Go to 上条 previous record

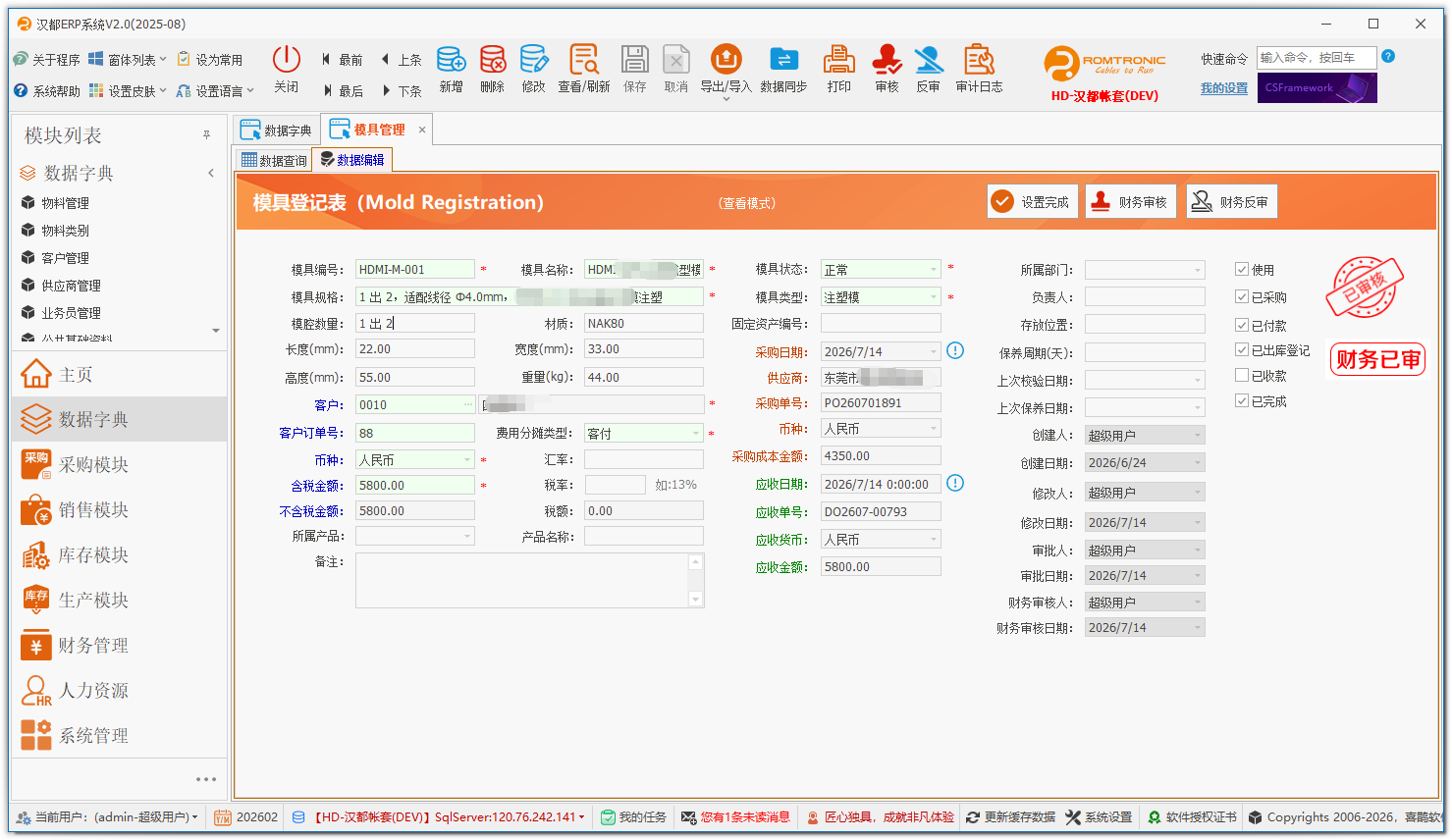401,60
